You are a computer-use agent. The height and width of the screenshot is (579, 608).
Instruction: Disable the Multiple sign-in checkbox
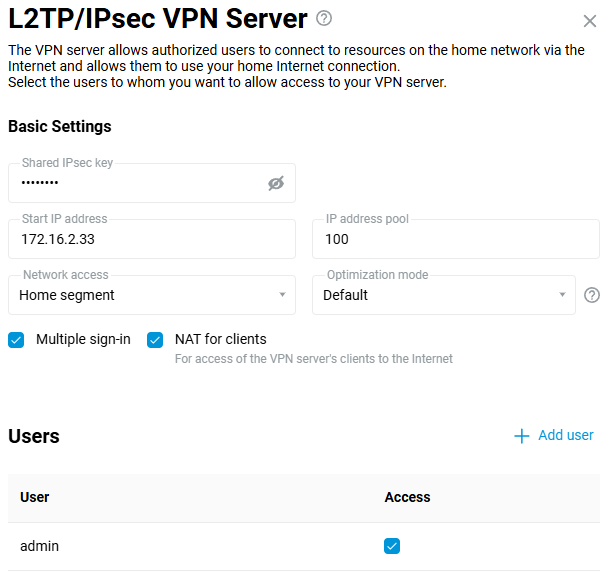click(x=16, y=339)
